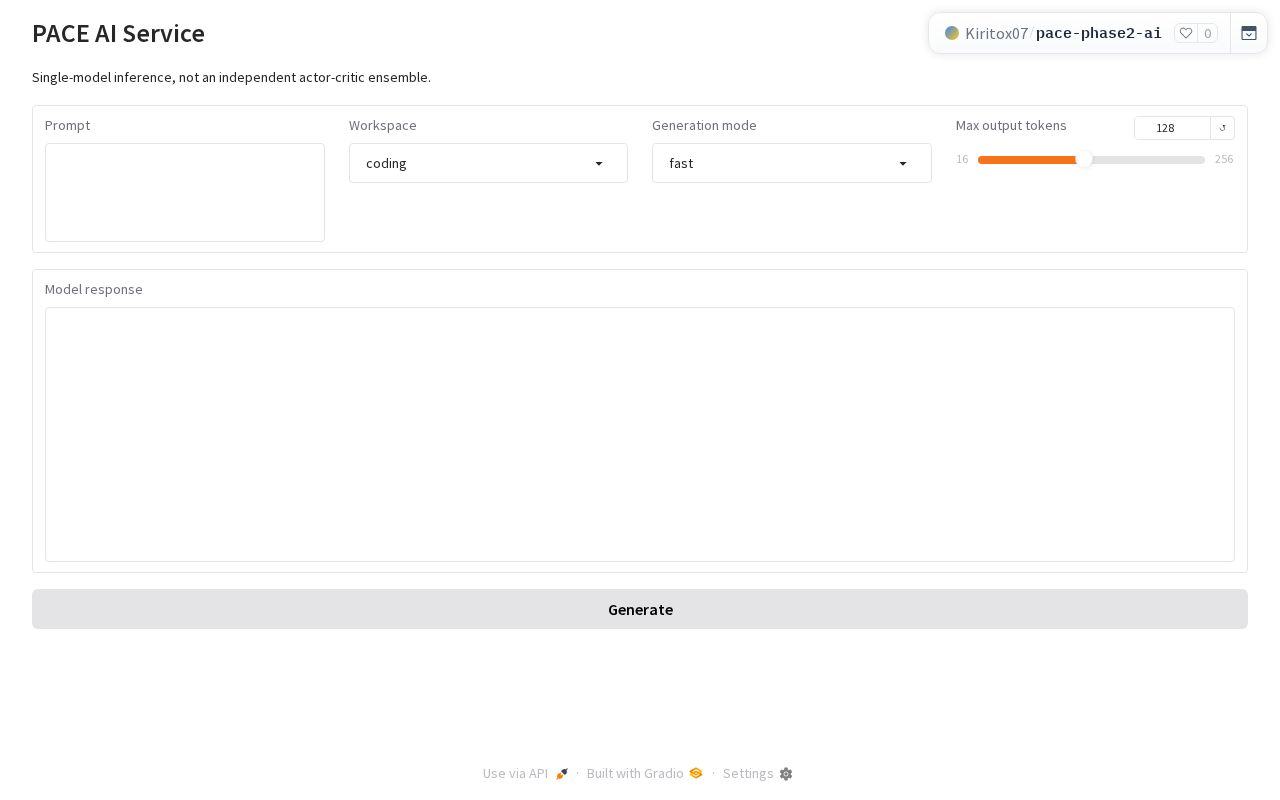Click the max output tokens number field showing 128
The width and height of the screenshot is (1280, 800).
(1172, 128)
